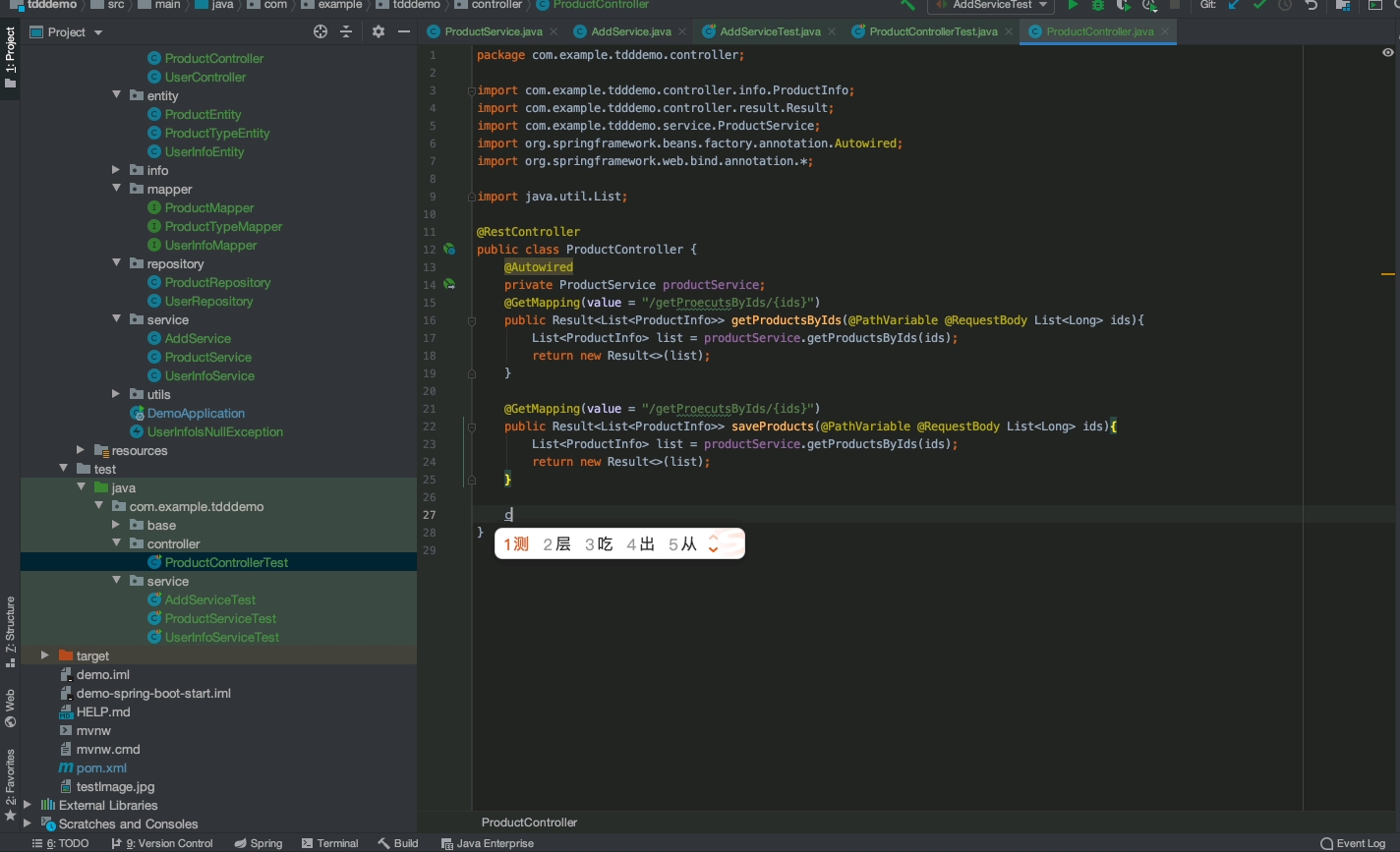The height and width of the screenshot is (852, 1400).
Task: Open the Favorites tool window stripe
Action: (10, 784)
